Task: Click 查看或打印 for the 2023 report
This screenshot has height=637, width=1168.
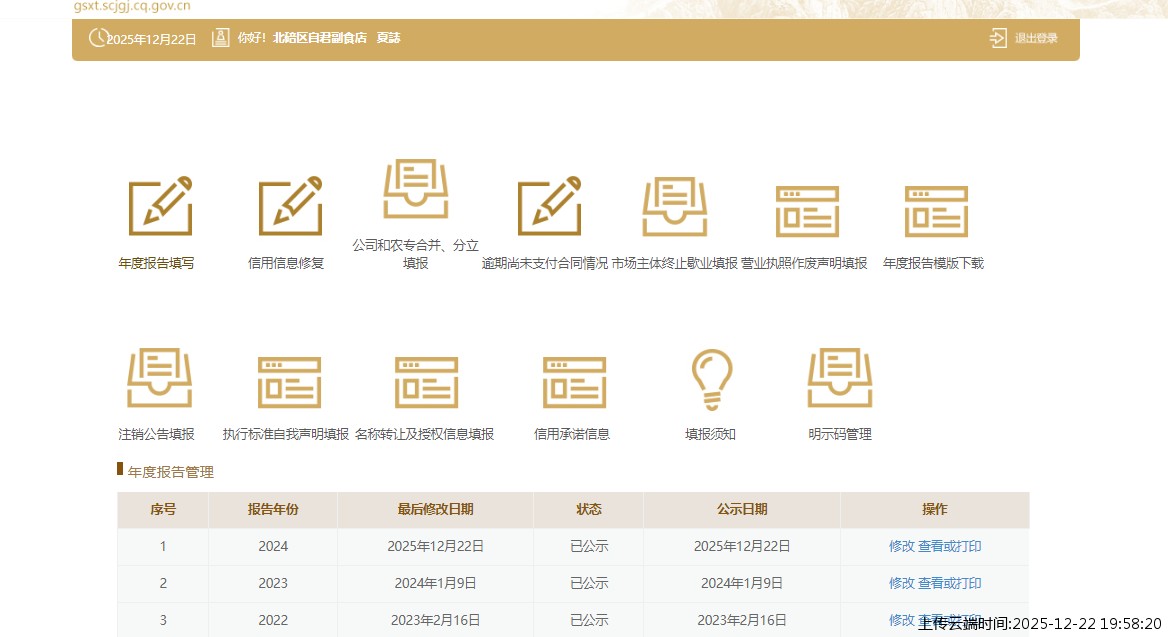Action: coord(950,583)
